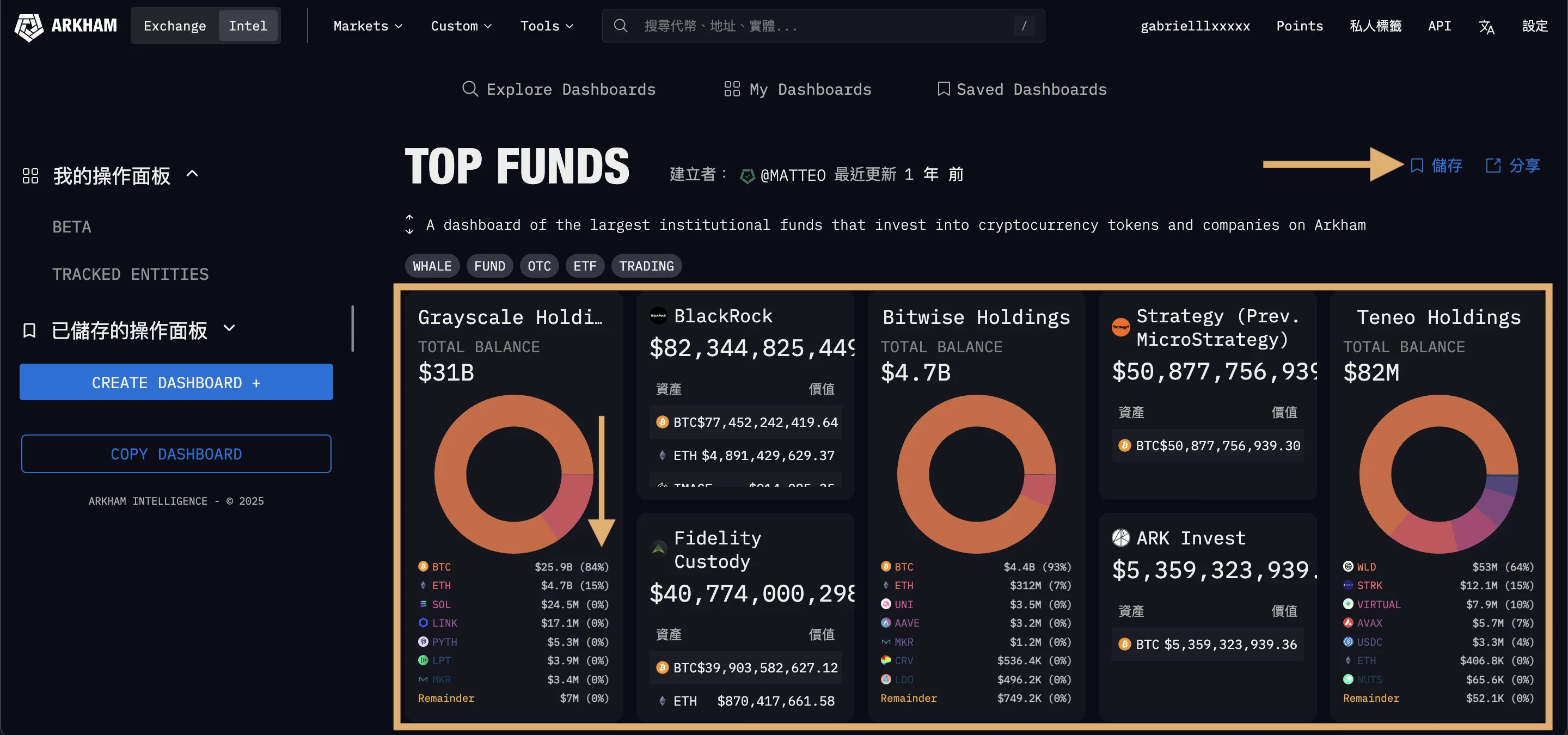This screenshot has width=1568, height=735.
Task: Click the SOL icon in Grayscale legend
Action: click(x=423, y=604)
